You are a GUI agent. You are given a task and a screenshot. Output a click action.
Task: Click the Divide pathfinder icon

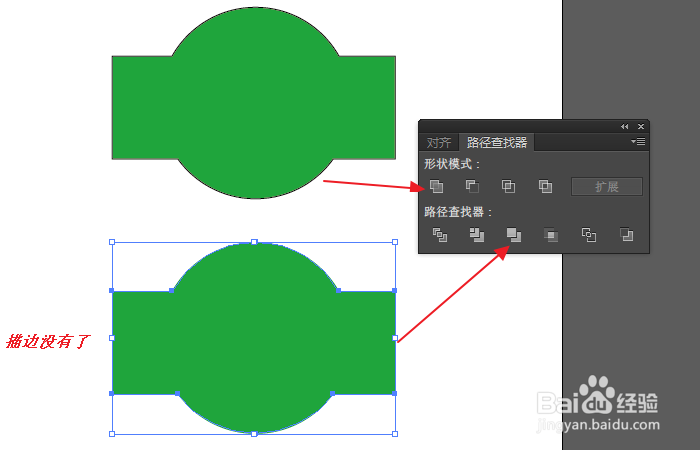tap(440, 235)
